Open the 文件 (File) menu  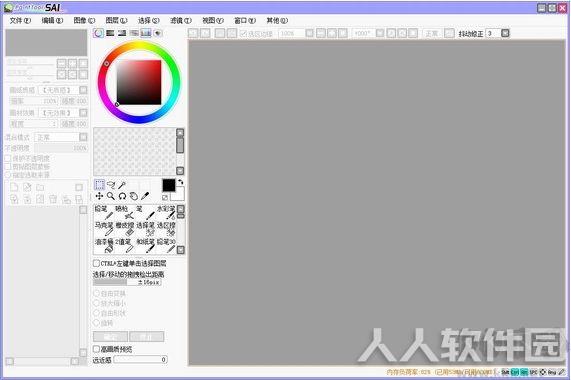pos(20,20)
